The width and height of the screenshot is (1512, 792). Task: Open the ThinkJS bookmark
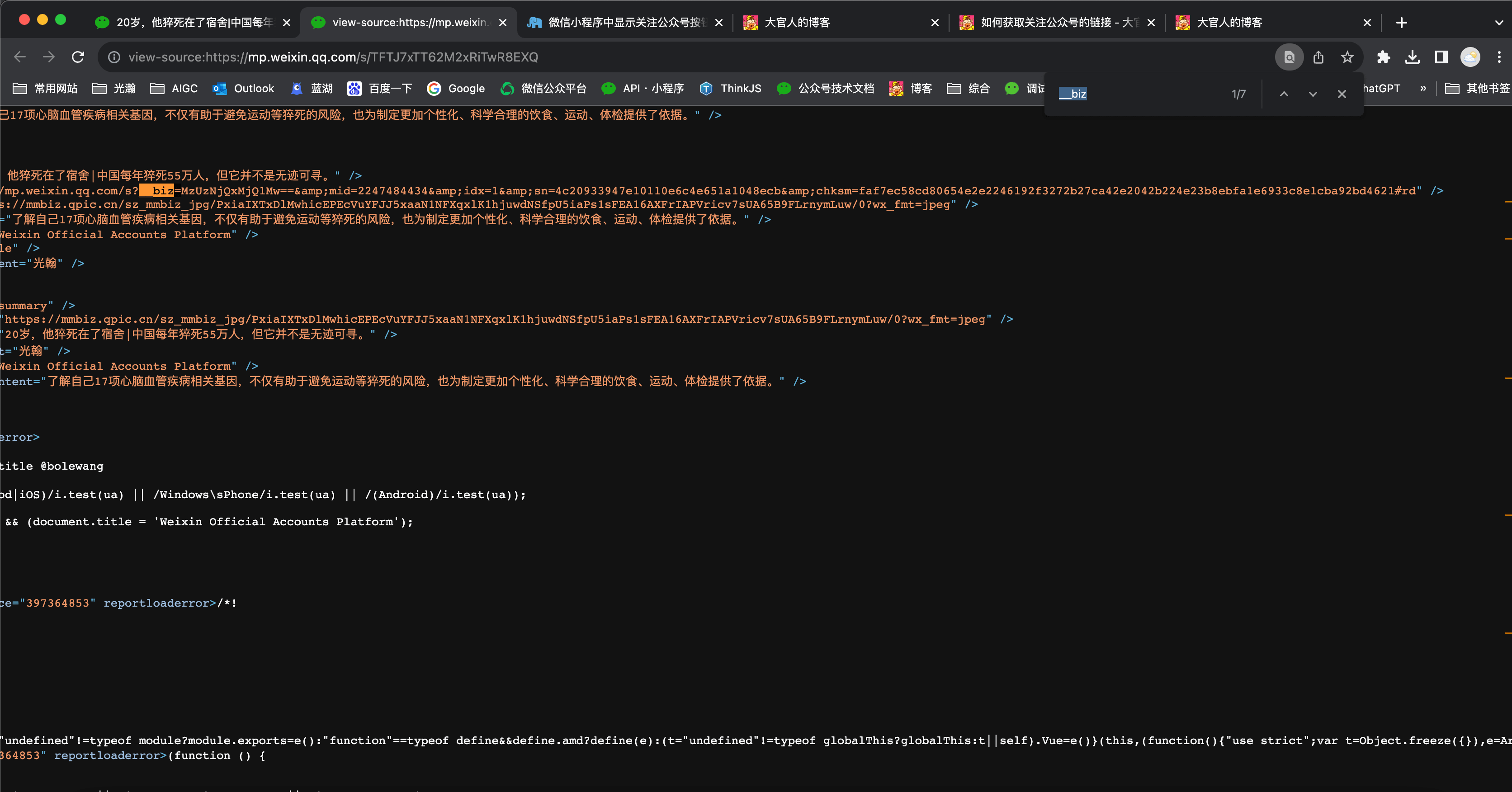pos(730,89)
